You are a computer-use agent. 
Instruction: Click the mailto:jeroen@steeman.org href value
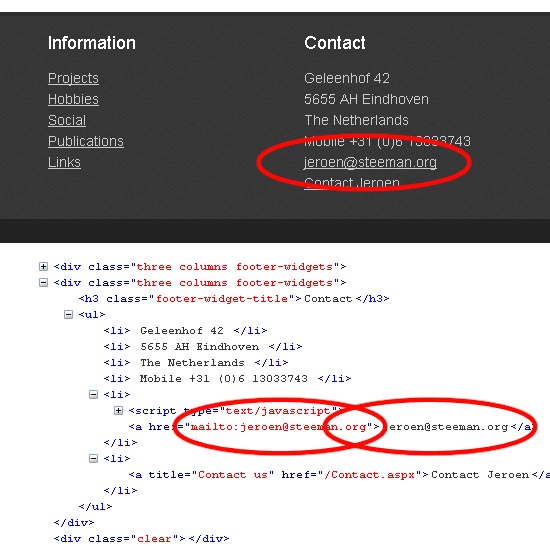click(x=279, y=427)
